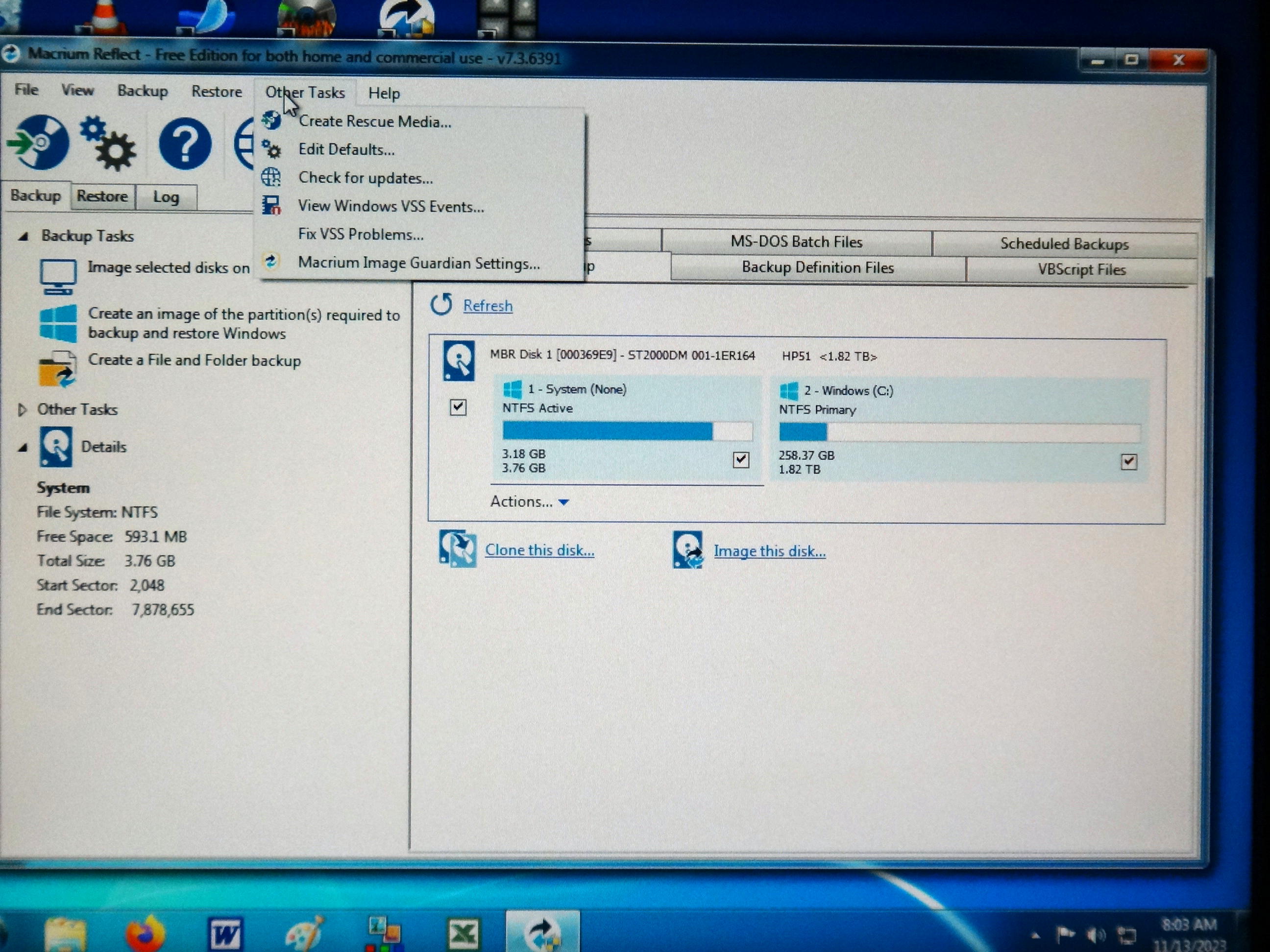Click Clone this disk... link
Image resolution: width=1270 pixels, height=952 pixels.
tap(539, 550)
